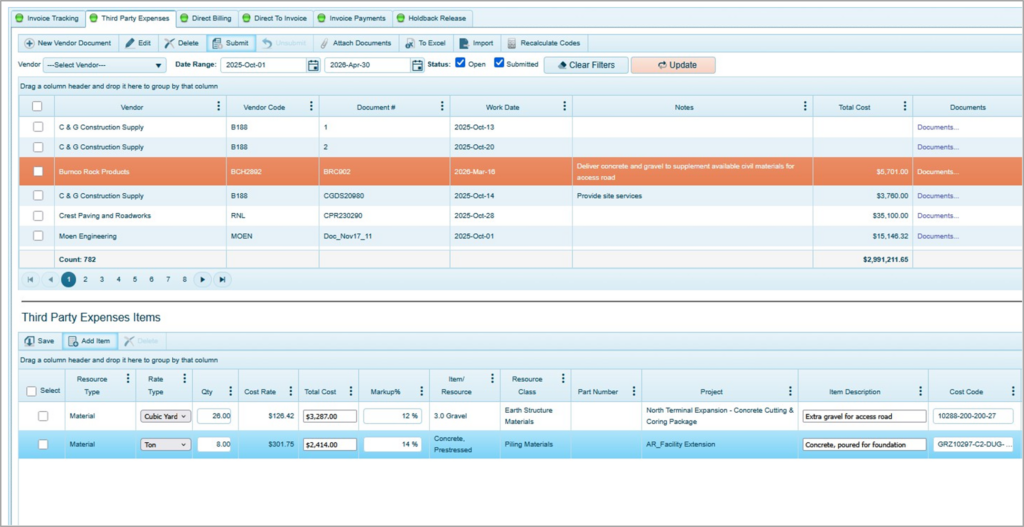Open calendar picker for start date
Screen dimensions: 1024x527
313,65
